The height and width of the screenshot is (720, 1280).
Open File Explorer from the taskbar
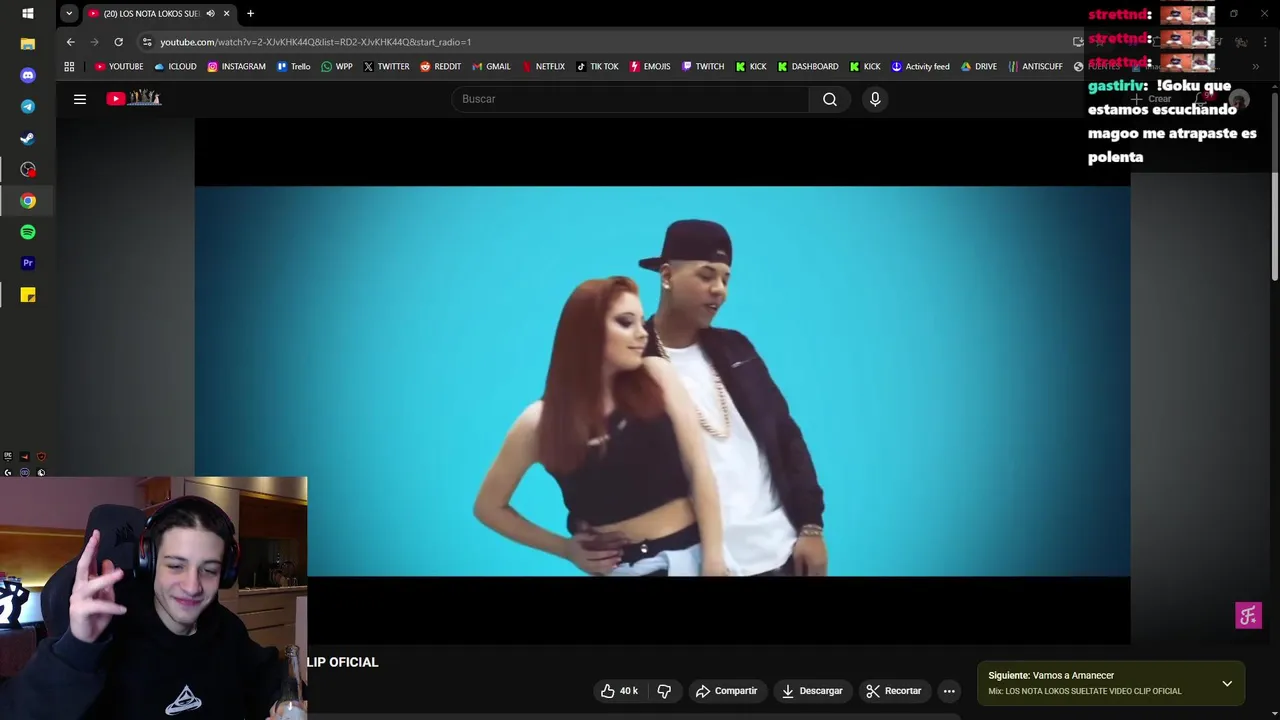pyautogui.click(x=28, y=44)
